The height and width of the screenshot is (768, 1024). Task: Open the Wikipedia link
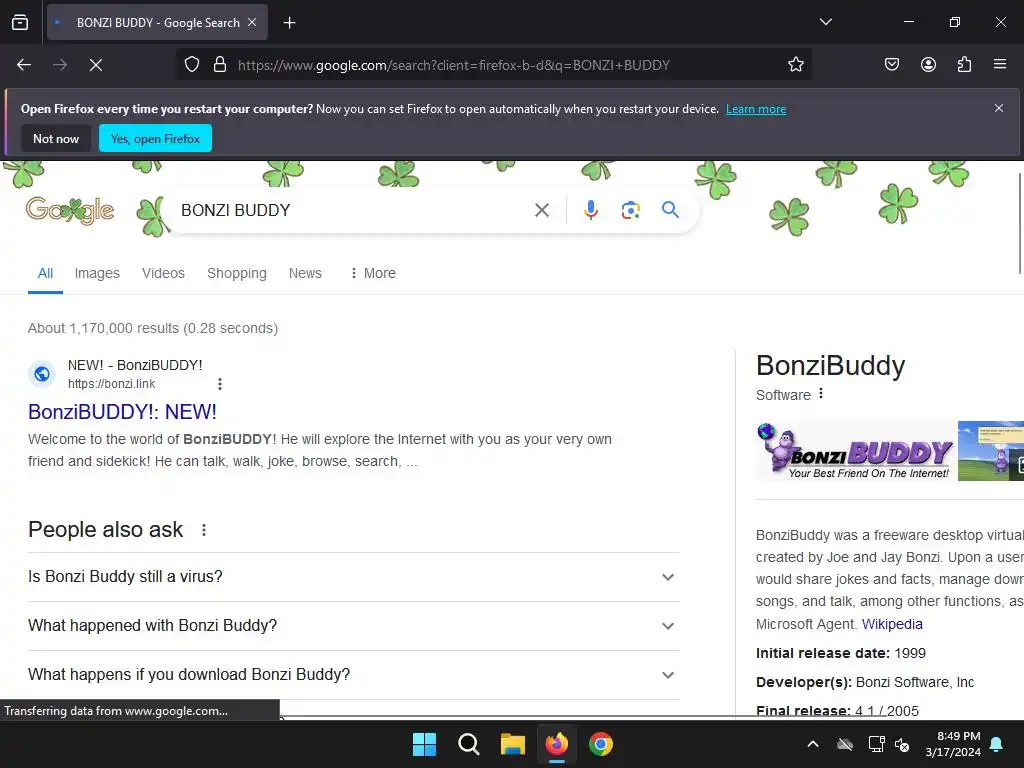[x=892, y=624]
